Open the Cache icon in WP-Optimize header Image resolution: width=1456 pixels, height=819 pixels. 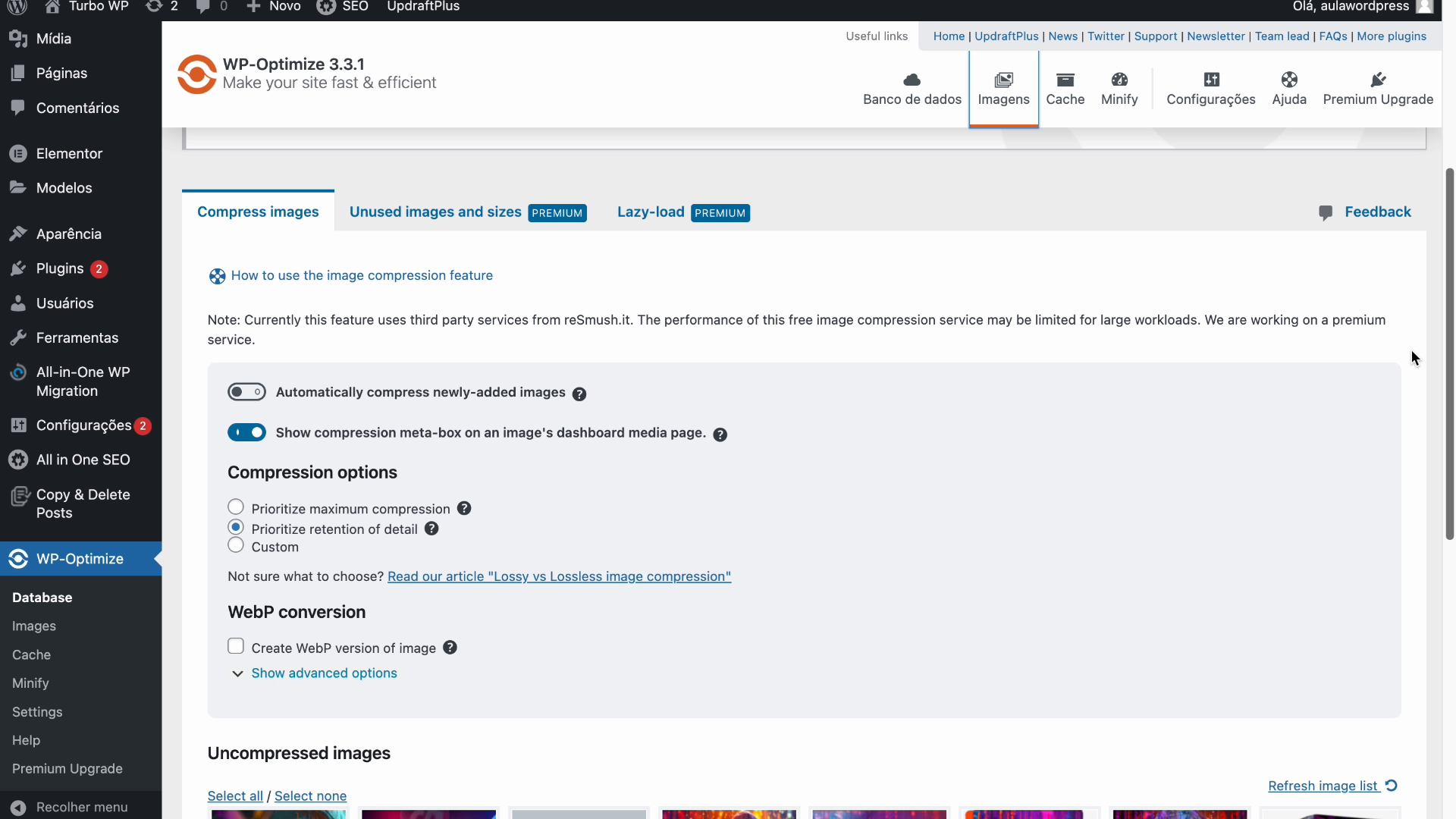[1065, 80]
